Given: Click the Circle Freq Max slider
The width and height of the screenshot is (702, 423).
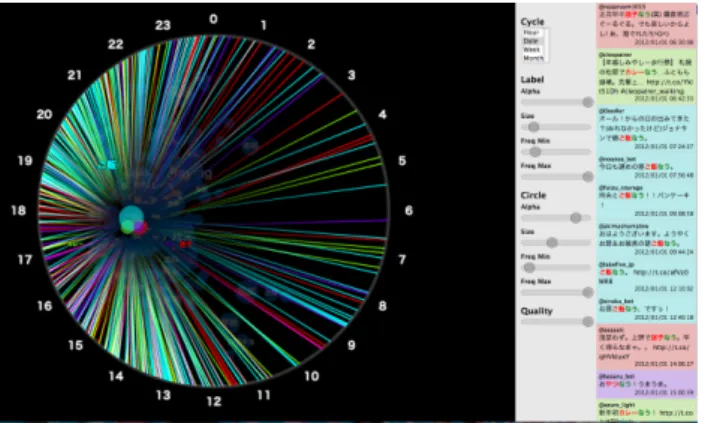Looking at the screenshot, I should 556,292.
